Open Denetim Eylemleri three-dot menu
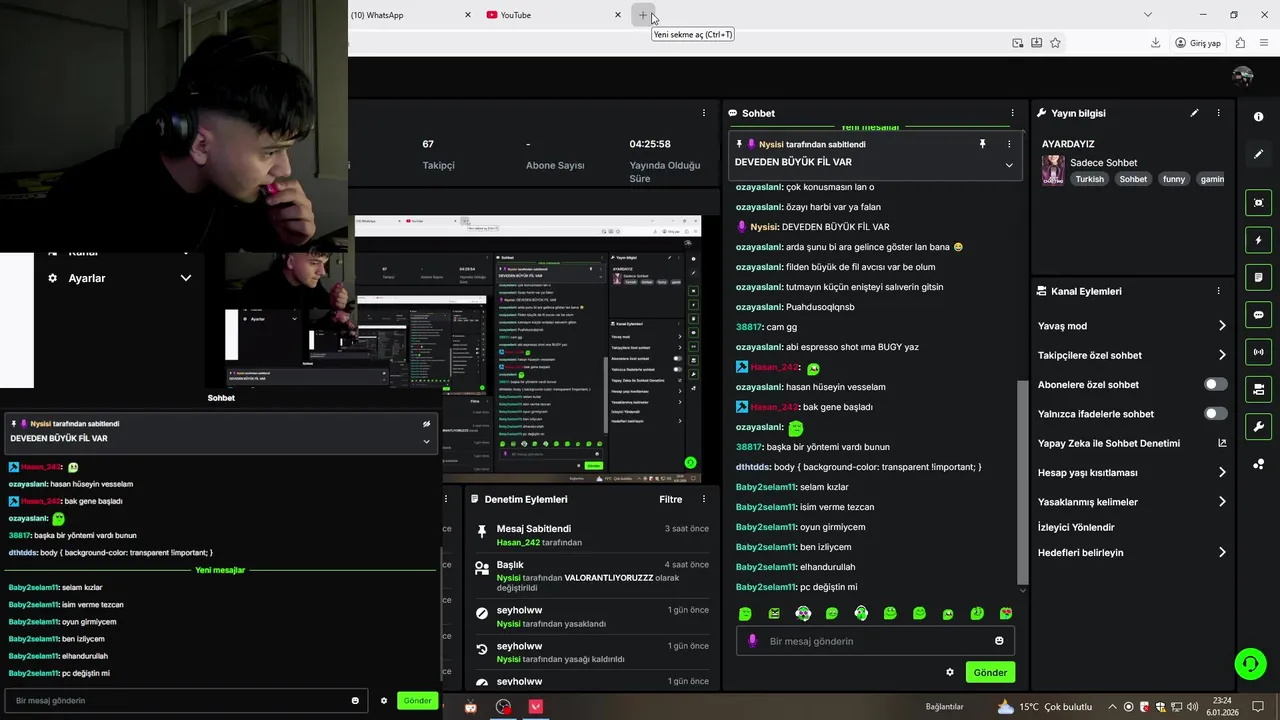Viewport: 1280px width, 720px height. (704, 499)
